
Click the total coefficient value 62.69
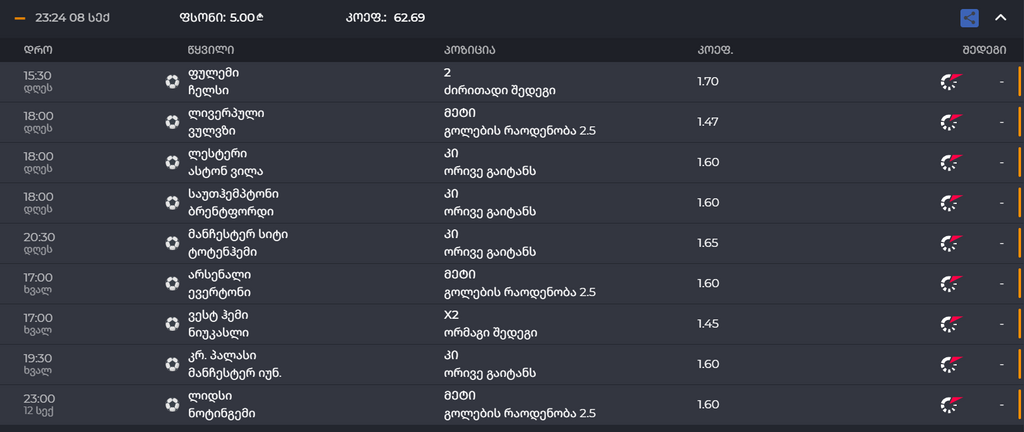409,17
